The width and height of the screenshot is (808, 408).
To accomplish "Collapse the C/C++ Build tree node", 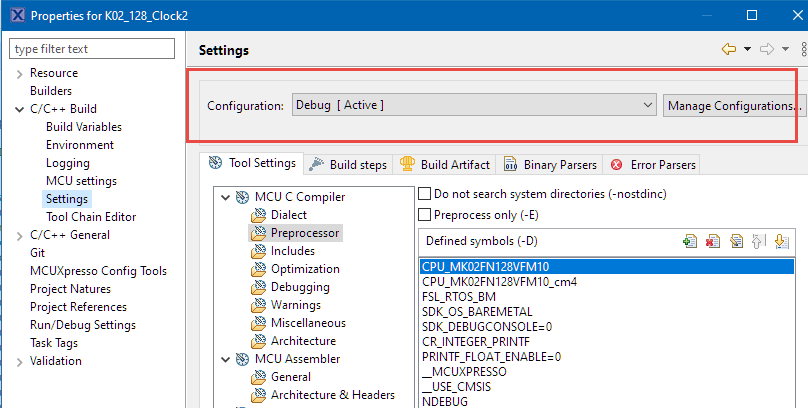I will pyautogui.click(x=19, y=109).
